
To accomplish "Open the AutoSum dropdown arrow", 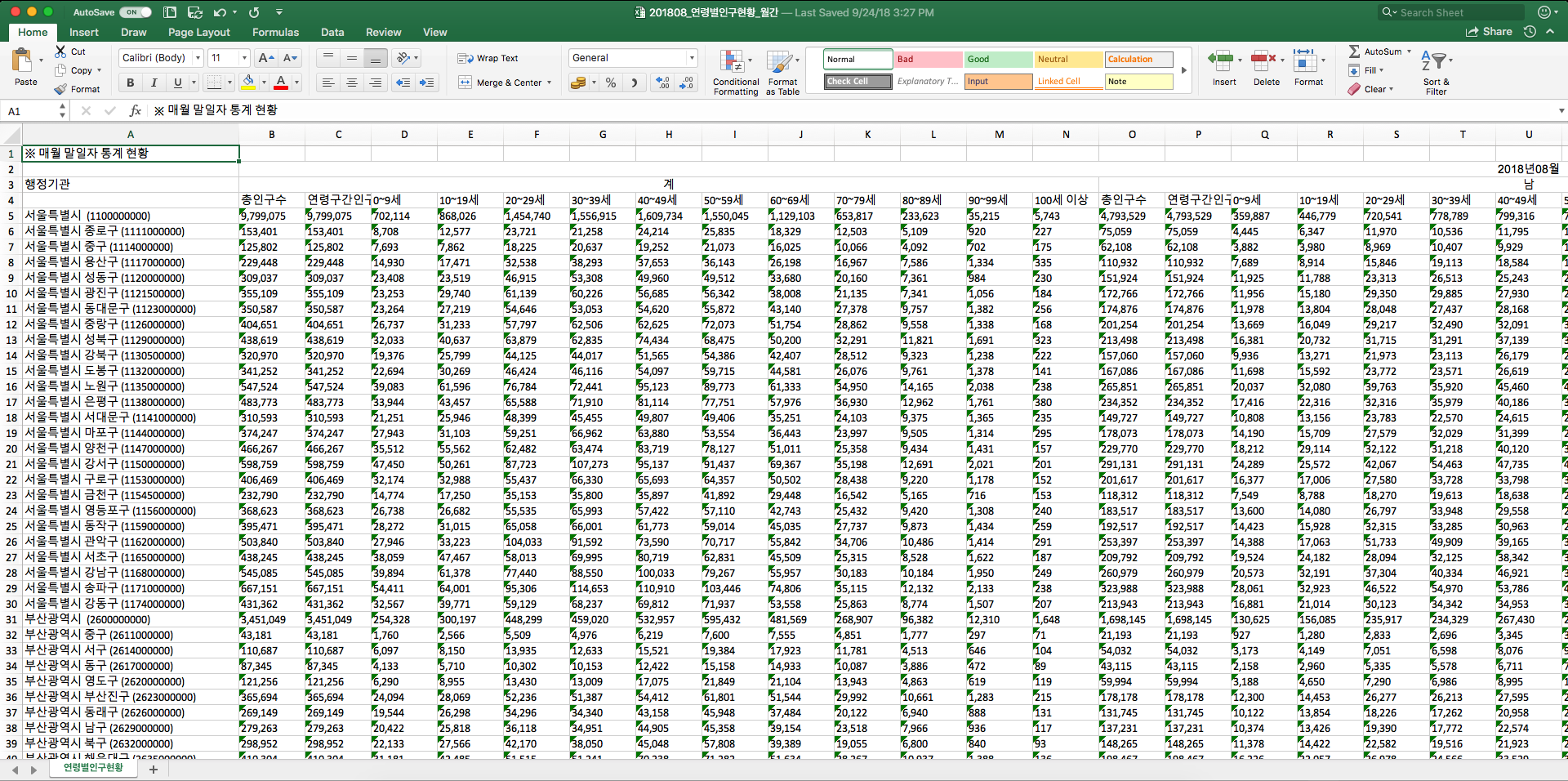I will [1408, 51].
